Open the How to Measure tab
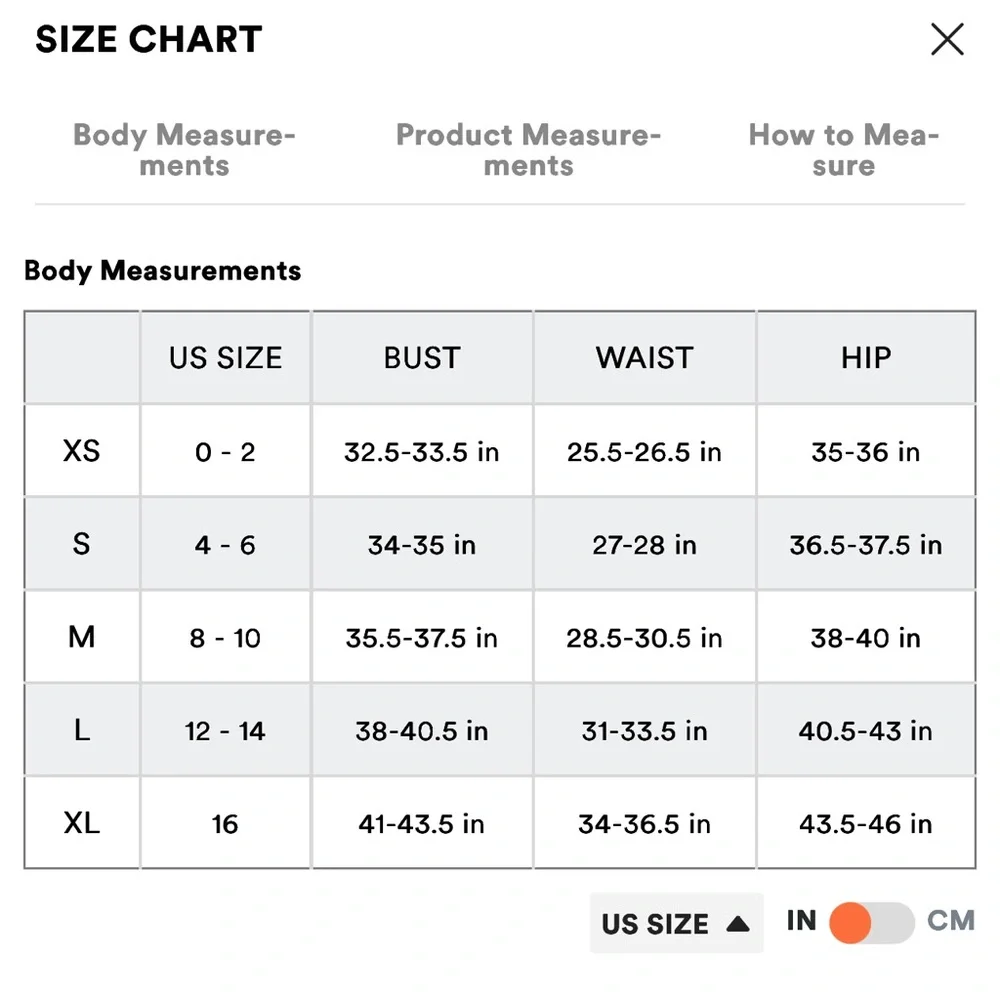Screen dimensions: 1000x1000 [843, 150]
